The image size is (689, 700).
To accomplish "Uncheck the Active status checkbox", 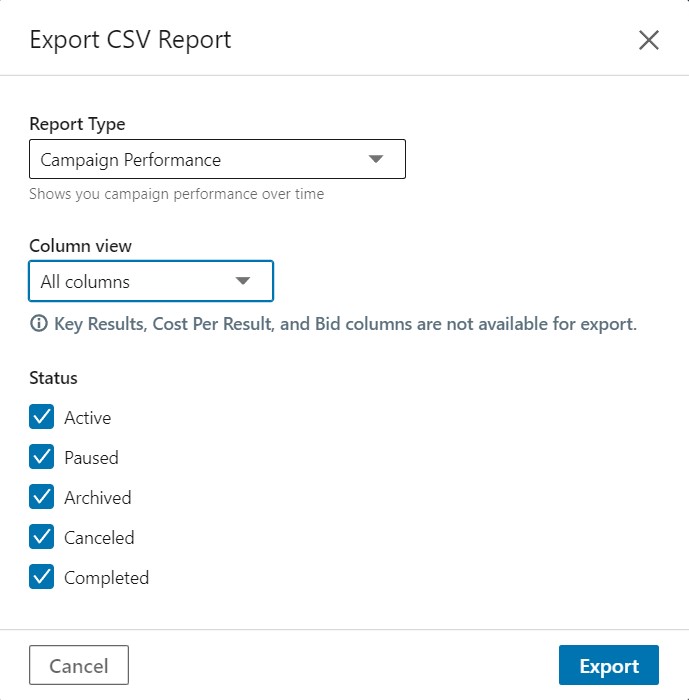I will [42, 417].
